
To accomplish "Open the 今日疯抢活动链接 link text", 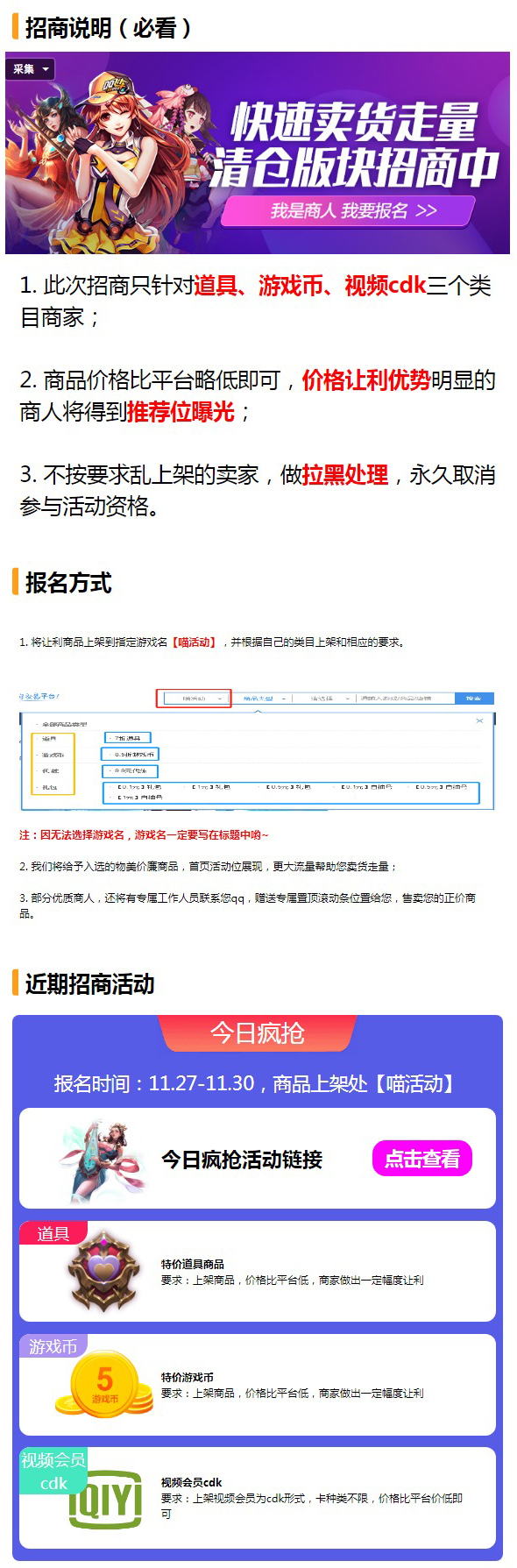I will [242, 1160].
